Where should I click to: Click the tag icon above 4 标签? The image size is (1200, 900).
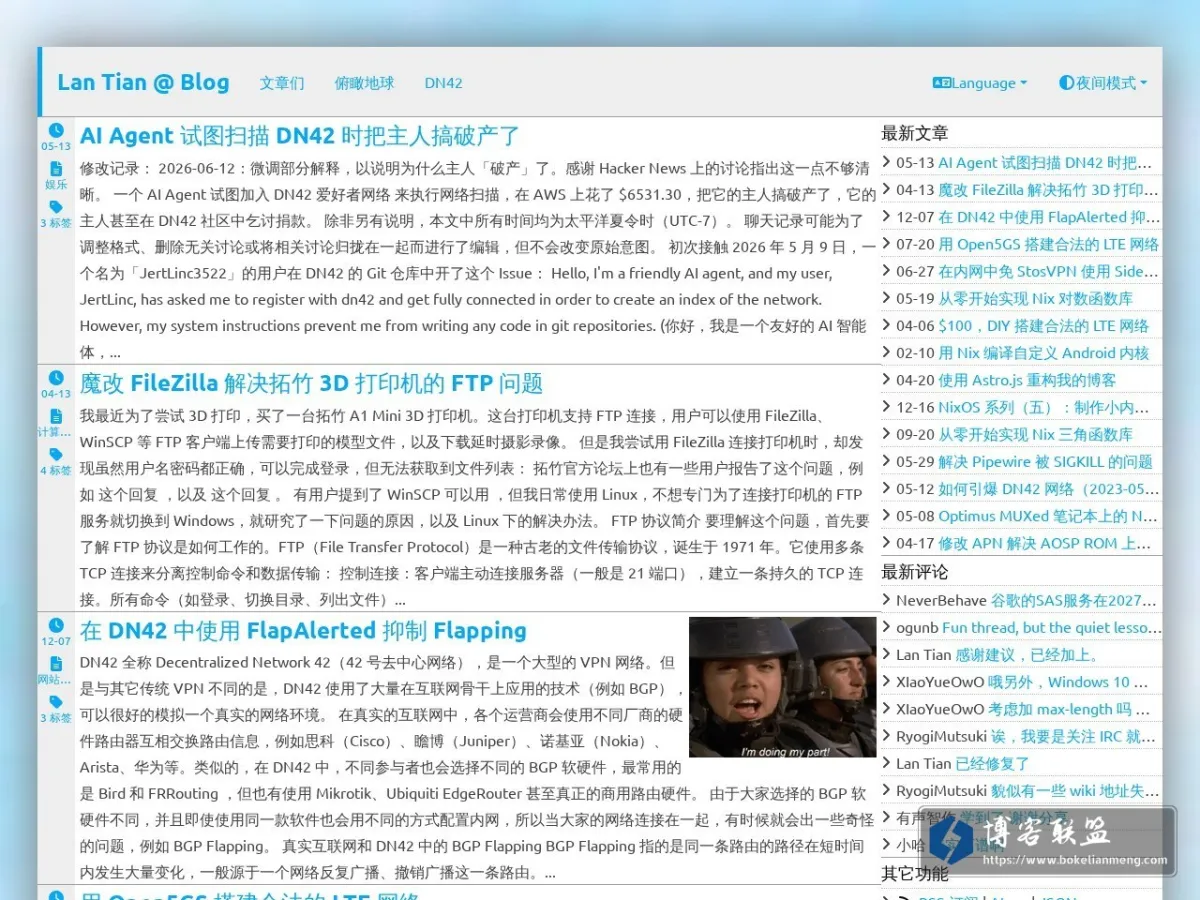click(56, 454)
